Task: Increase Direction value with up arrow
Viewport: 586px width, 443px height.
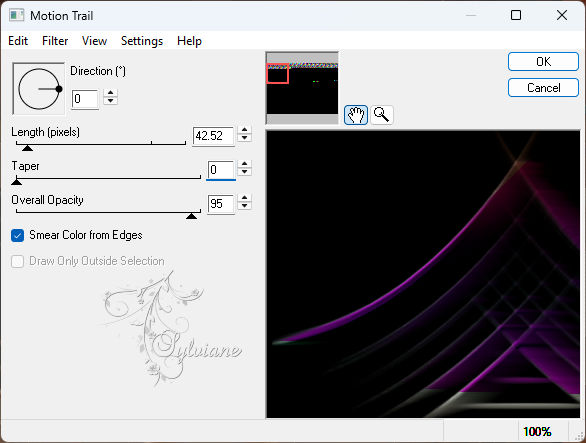Action: (110, 93)
